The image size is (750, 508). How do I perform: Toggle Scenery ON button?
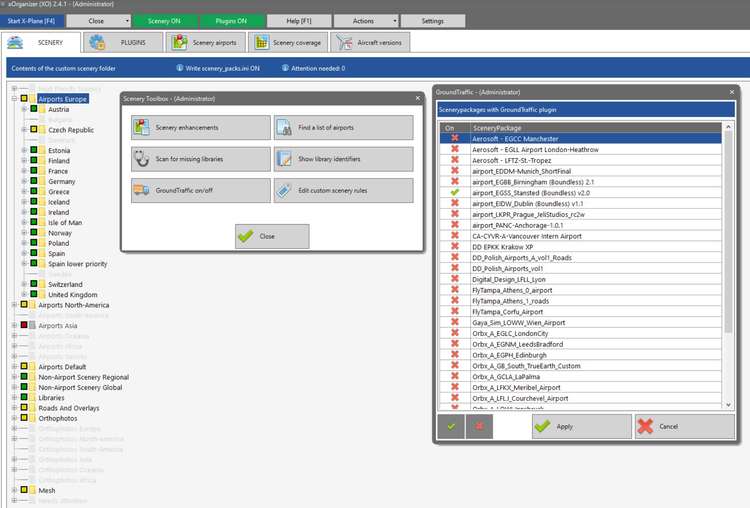click(165, 20)
